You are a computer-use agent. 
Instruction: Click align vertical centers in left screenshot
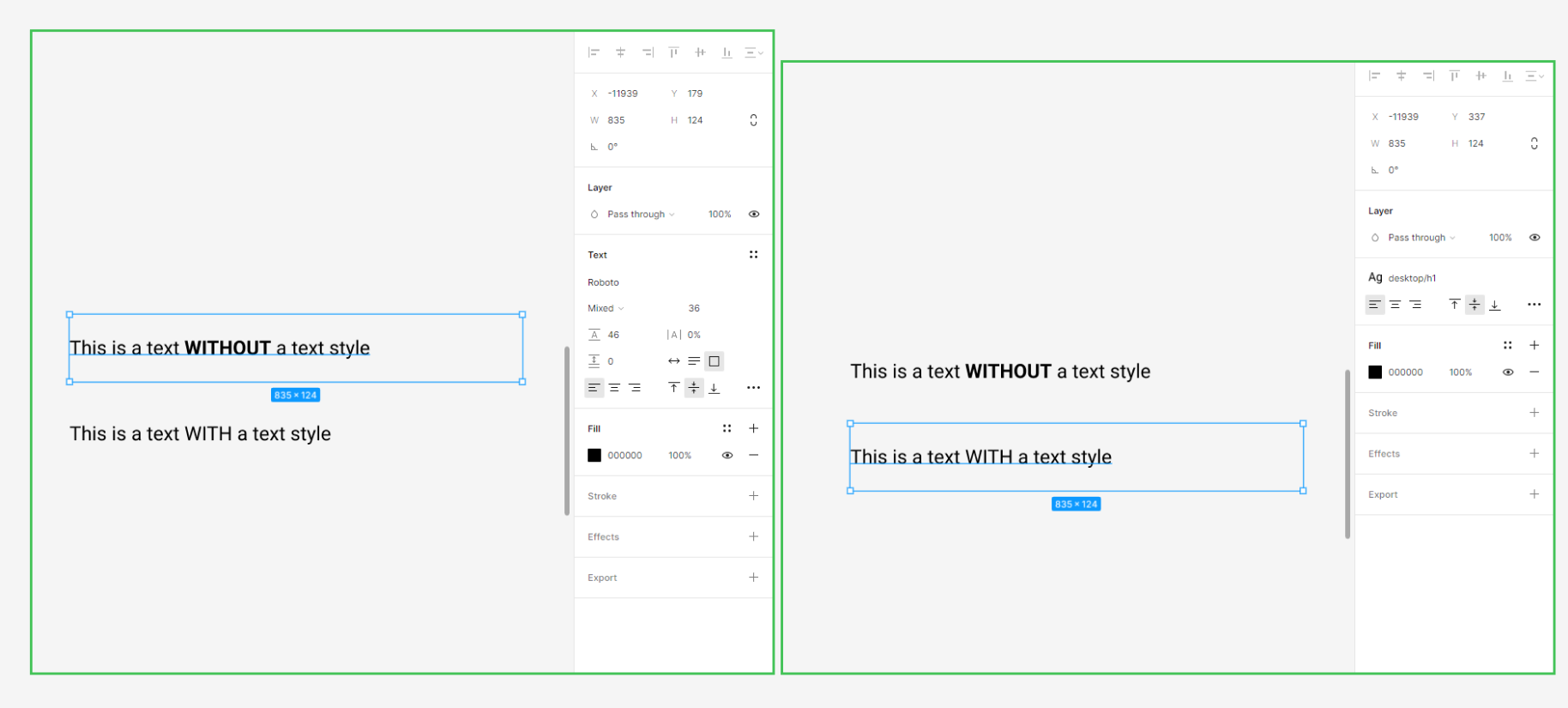pyautogui.click(x=701, y=52)
